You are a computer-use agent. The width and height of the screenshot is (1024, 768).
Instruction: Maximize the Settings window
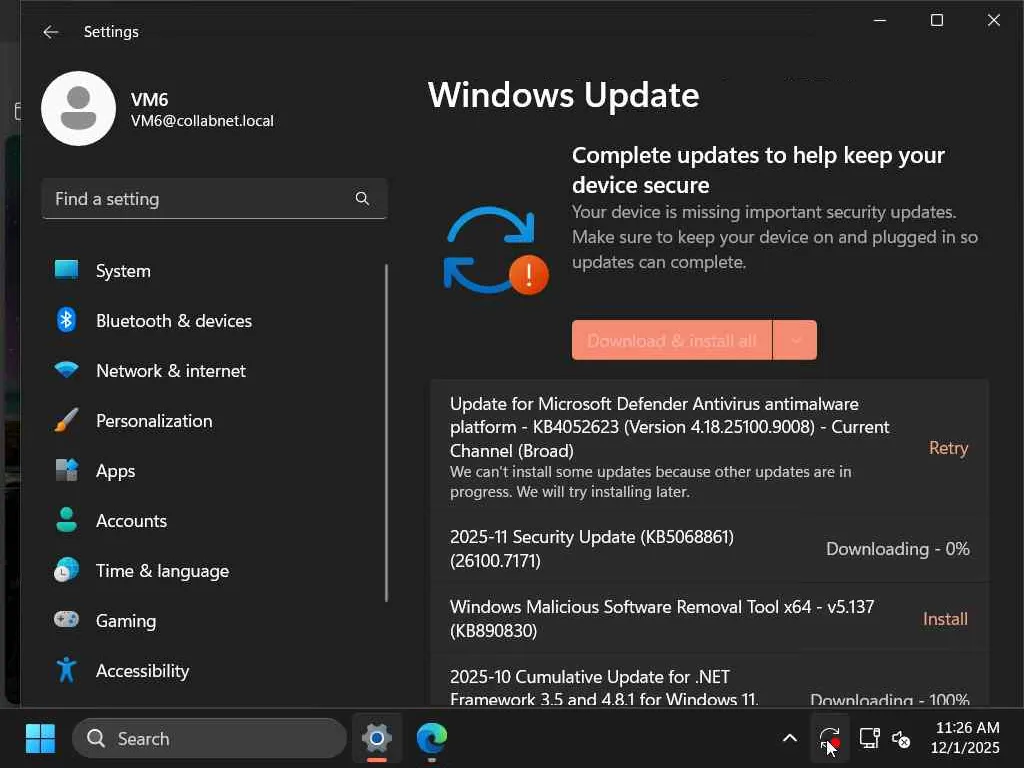pos(936,20)
